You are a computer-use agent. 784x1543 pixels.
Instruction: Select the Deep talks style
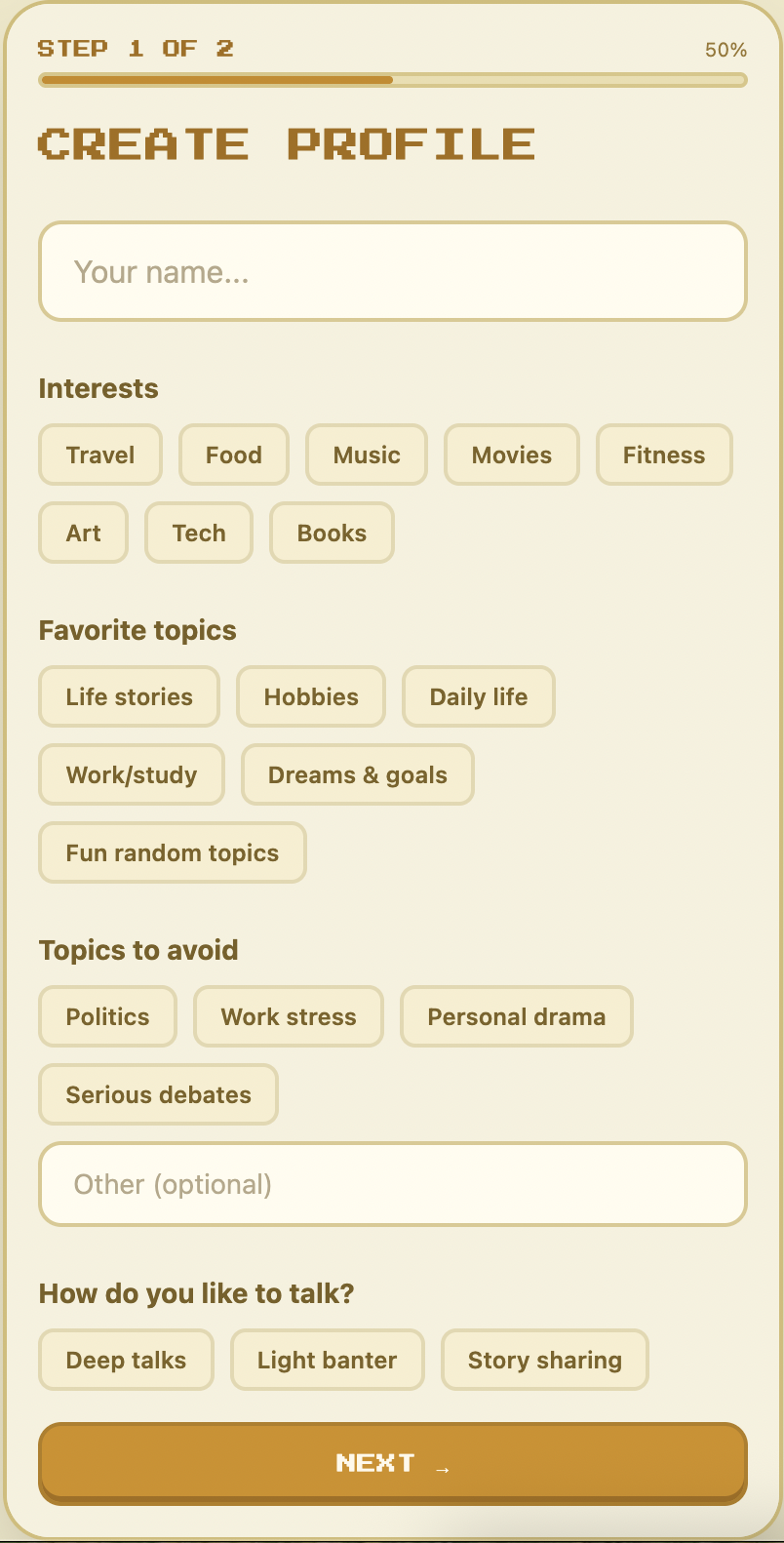[126, 1360]
